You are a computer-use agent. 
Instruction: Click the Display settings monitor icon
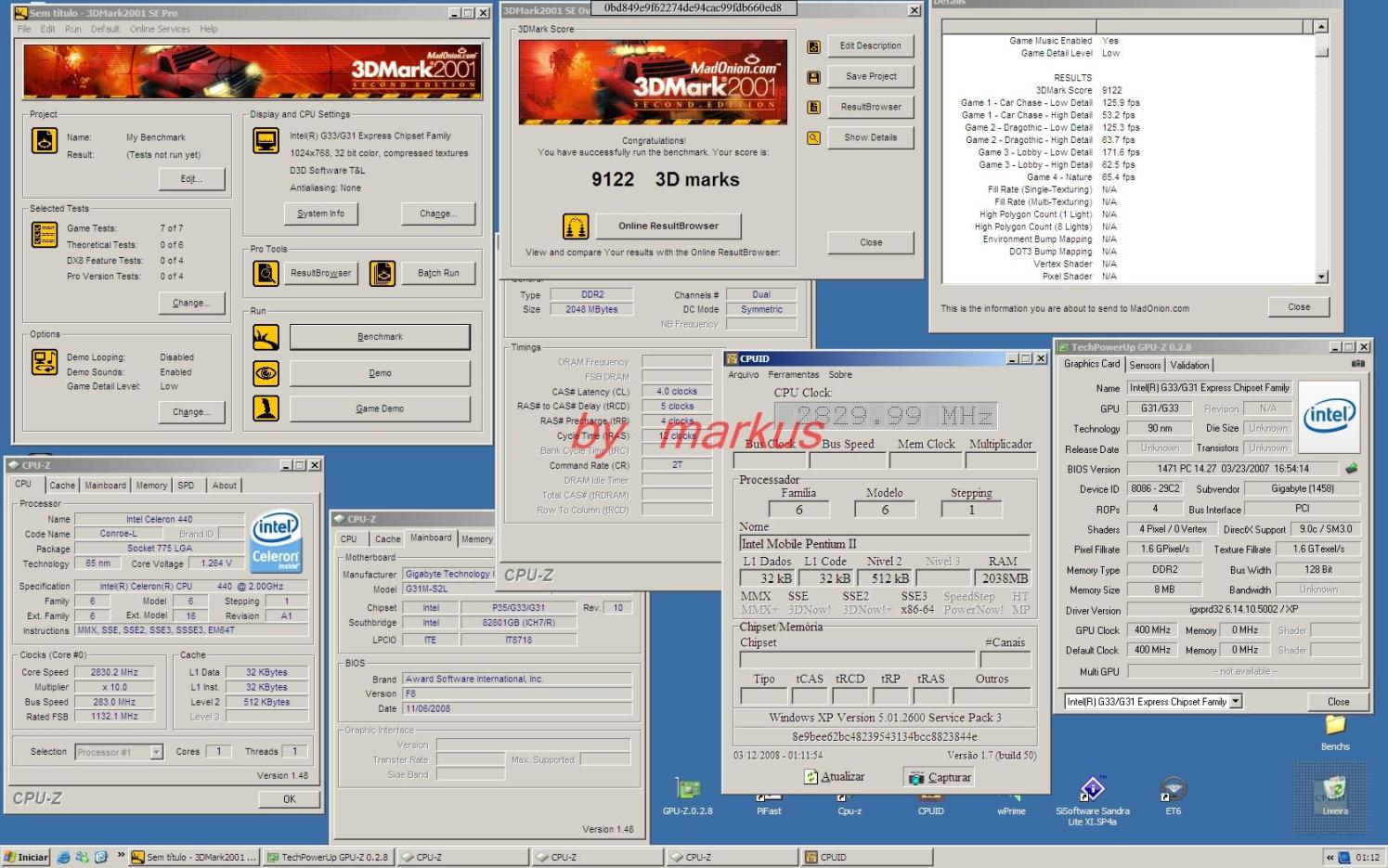click(x=266, y=141)
